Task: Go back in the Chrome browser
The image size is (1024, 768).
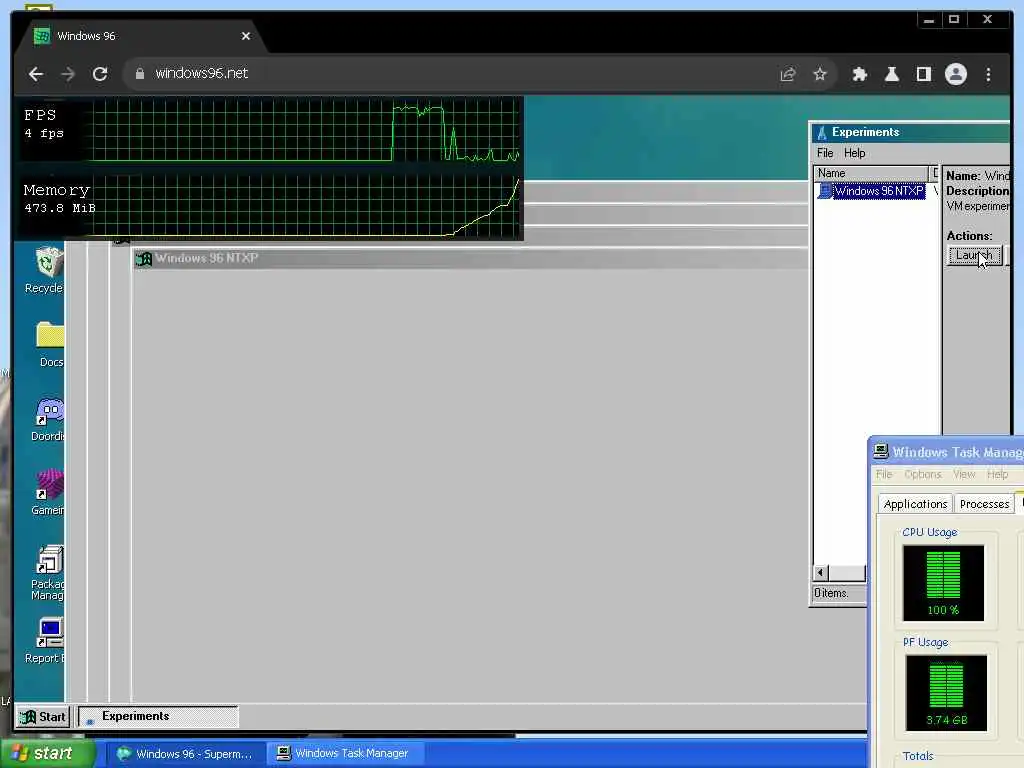Action: tap(36, 74)
